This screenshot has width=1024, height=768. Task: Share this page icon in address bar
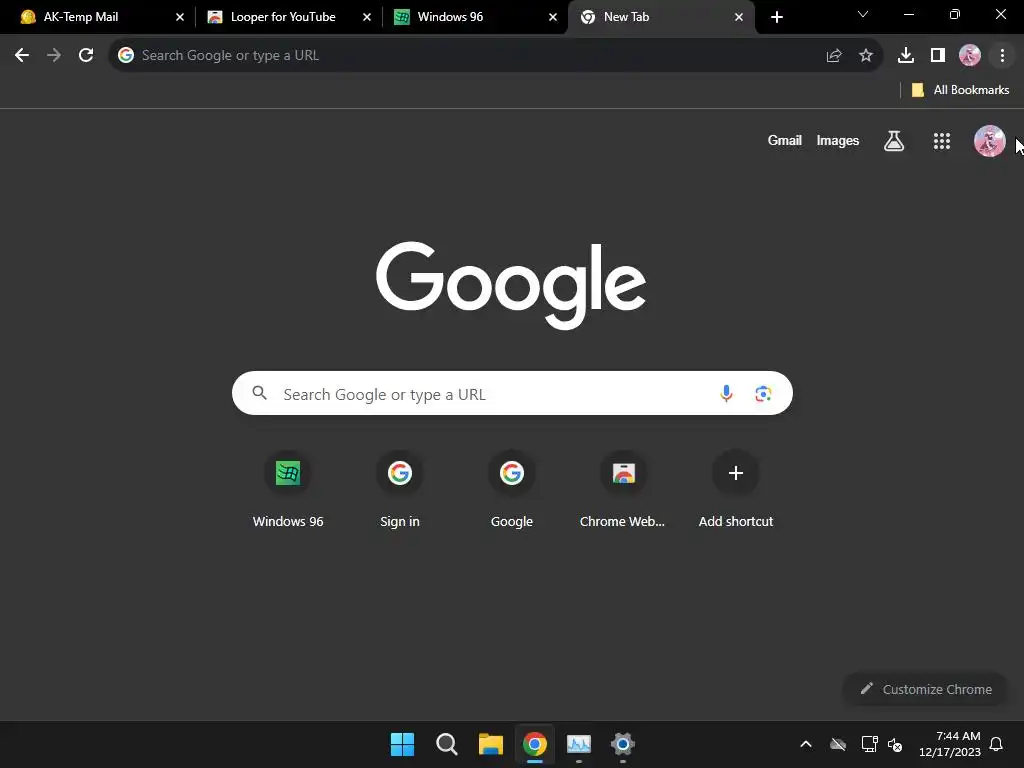click(834, 56)
